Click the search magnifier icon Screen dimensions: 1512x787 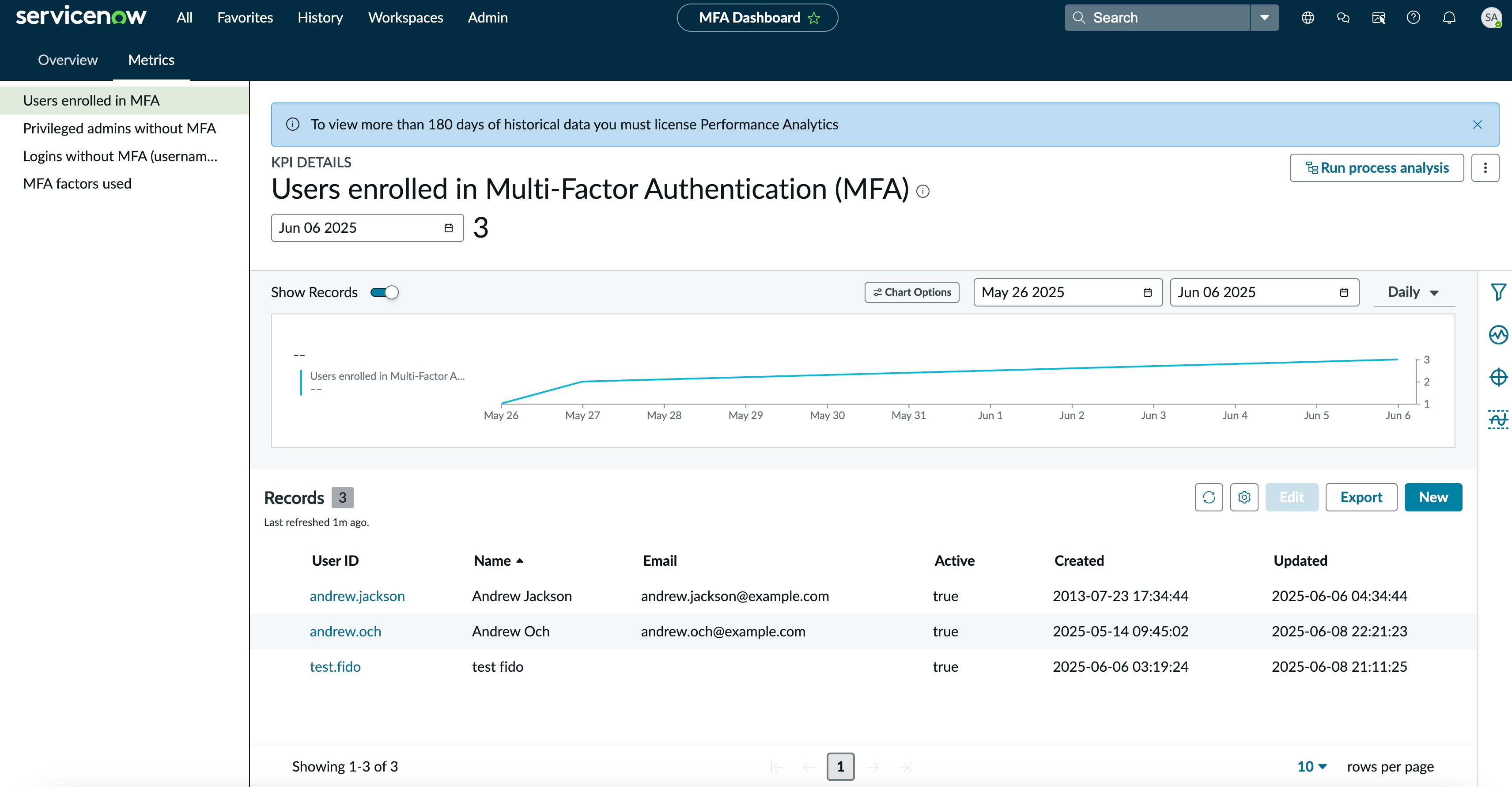[1079, 18]
